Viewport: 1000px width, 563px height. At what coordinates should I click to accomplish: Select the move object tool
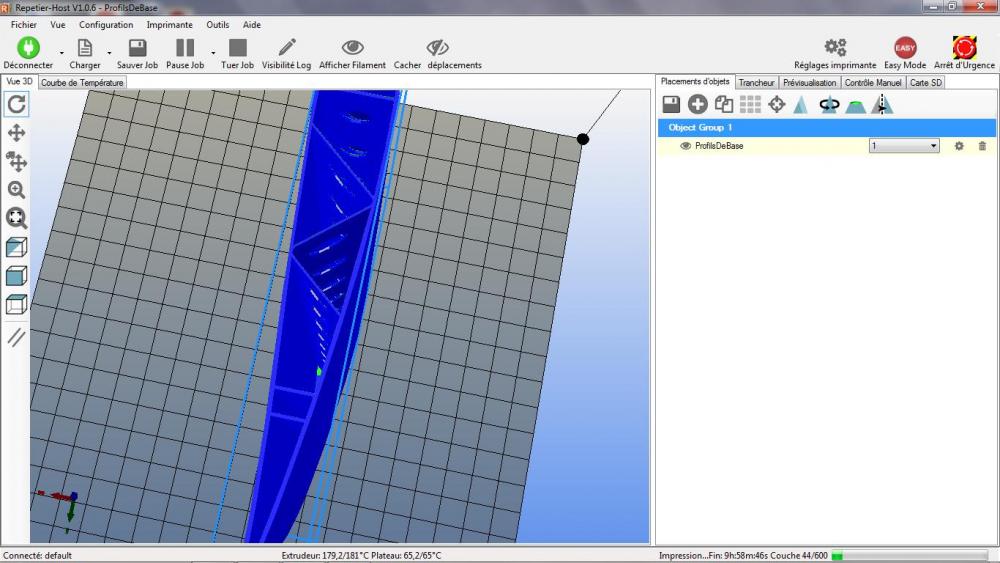click(16, 161)
